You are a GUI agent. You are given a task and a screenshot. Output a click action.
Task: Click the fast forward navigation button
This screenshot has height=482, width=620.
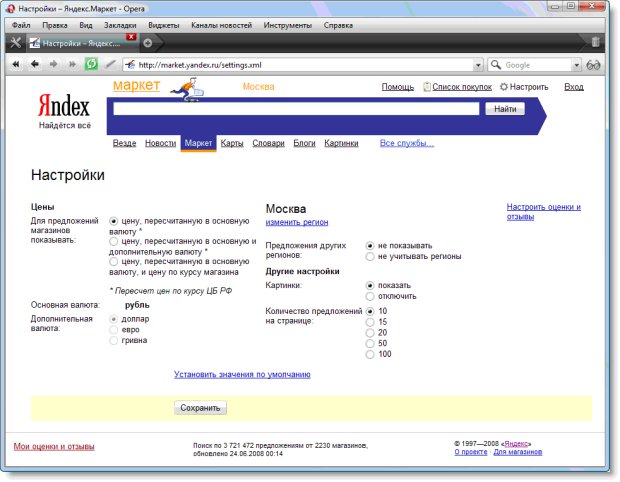[72, 64]
